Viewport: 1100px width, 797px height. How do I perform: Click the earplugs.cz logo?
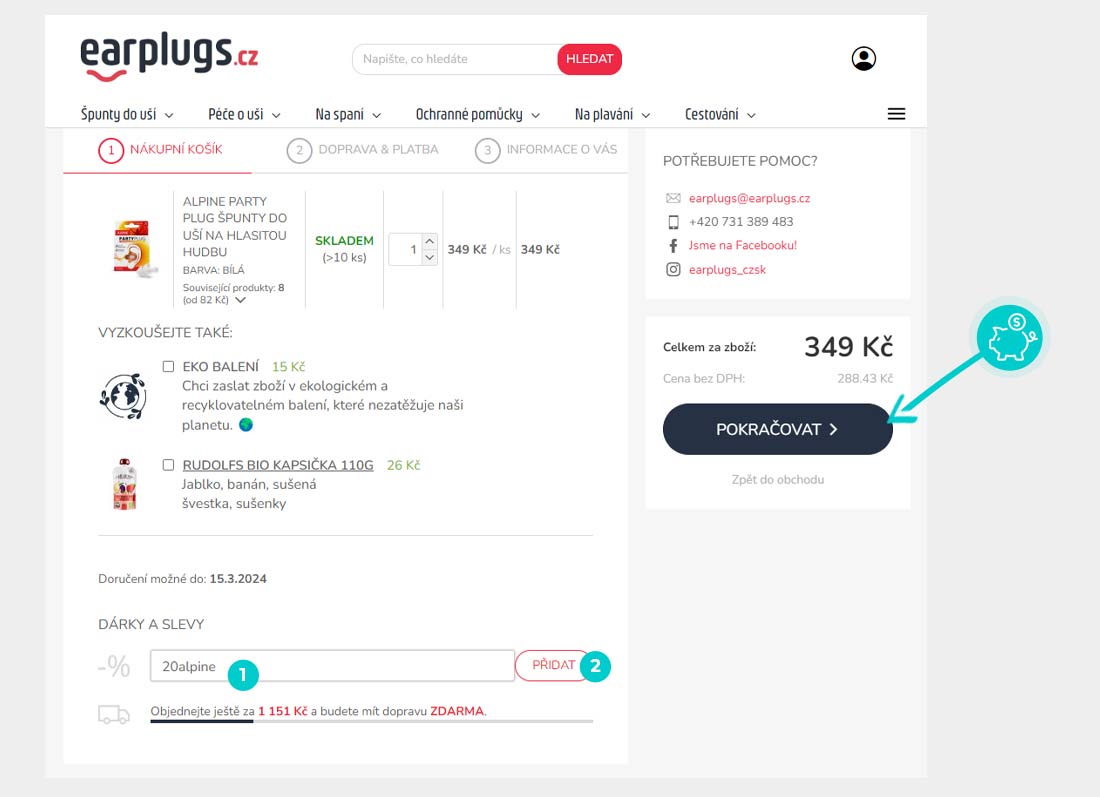(x=169, y=56)
